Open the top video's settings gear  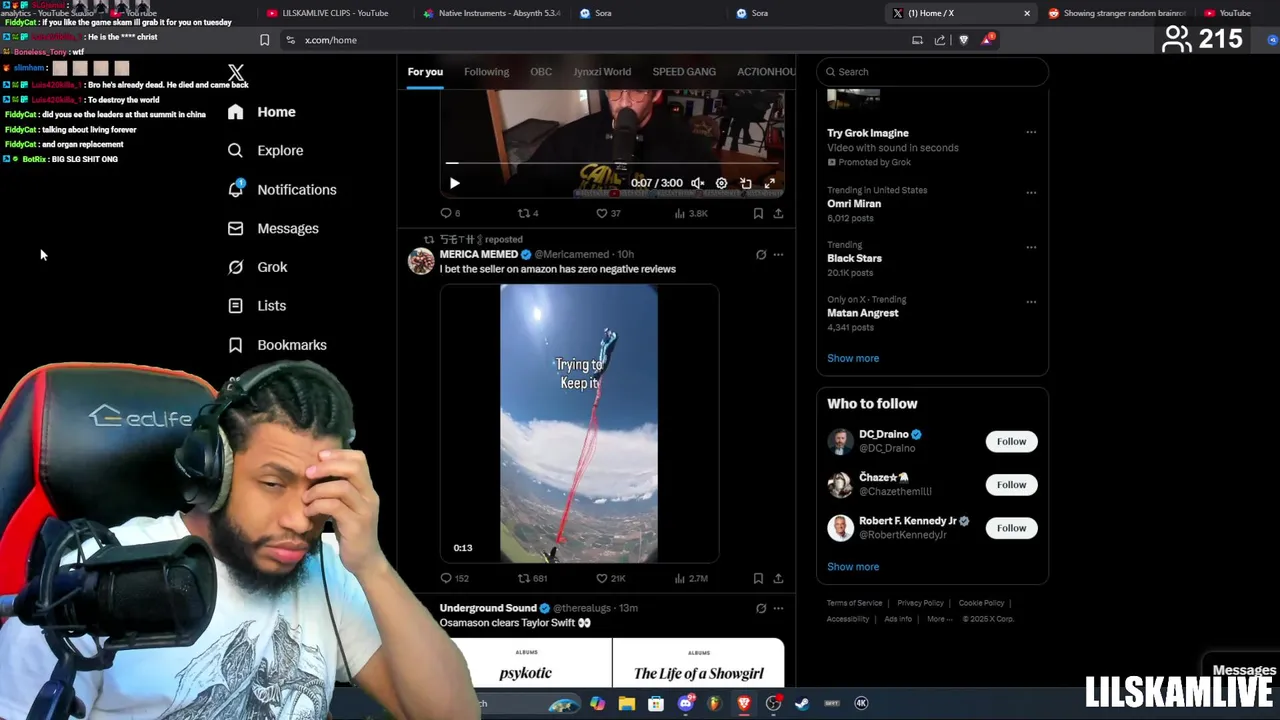pos(721,184)
